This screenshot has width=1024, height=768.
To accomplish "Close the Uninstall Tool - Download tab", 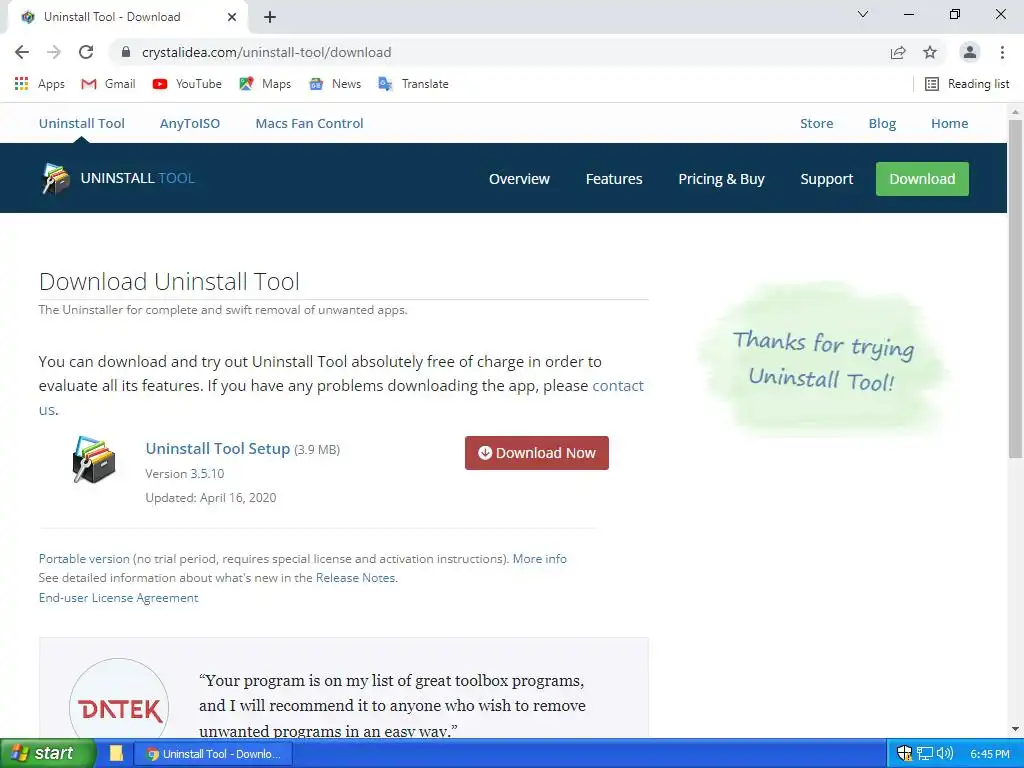I will (232, 17).
